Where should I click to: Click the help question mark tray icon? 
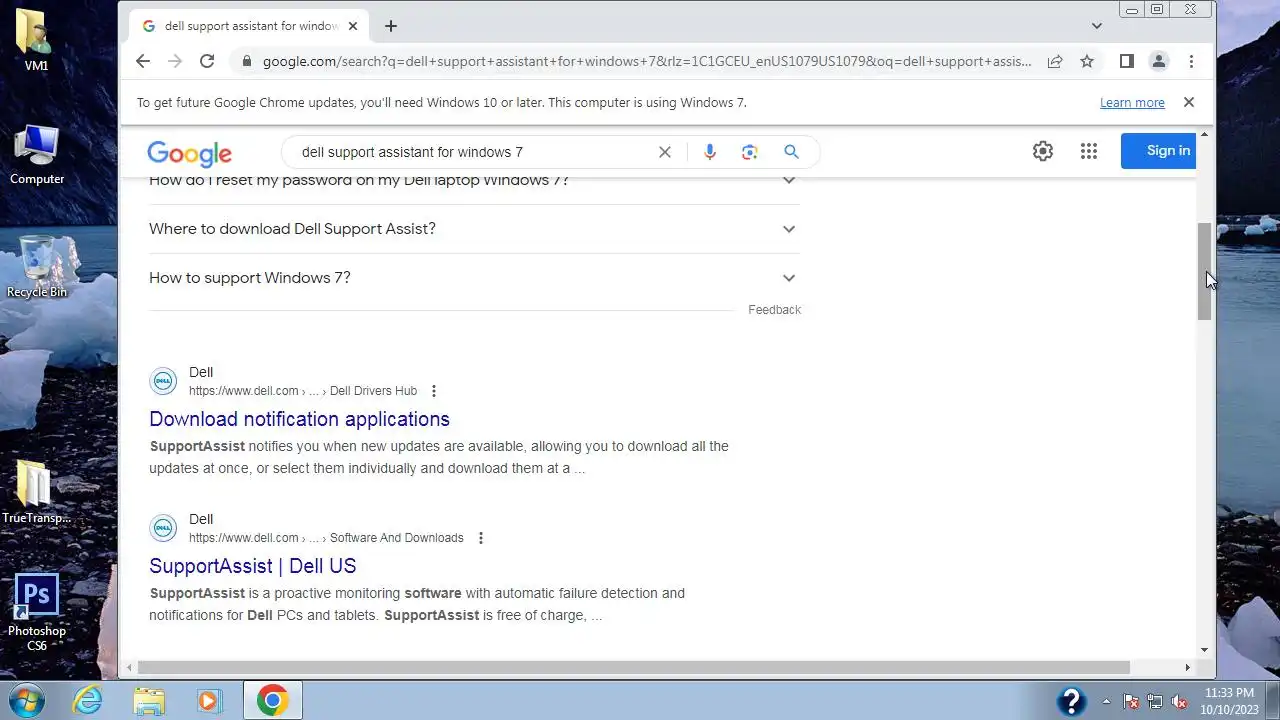click(1072, 701)
